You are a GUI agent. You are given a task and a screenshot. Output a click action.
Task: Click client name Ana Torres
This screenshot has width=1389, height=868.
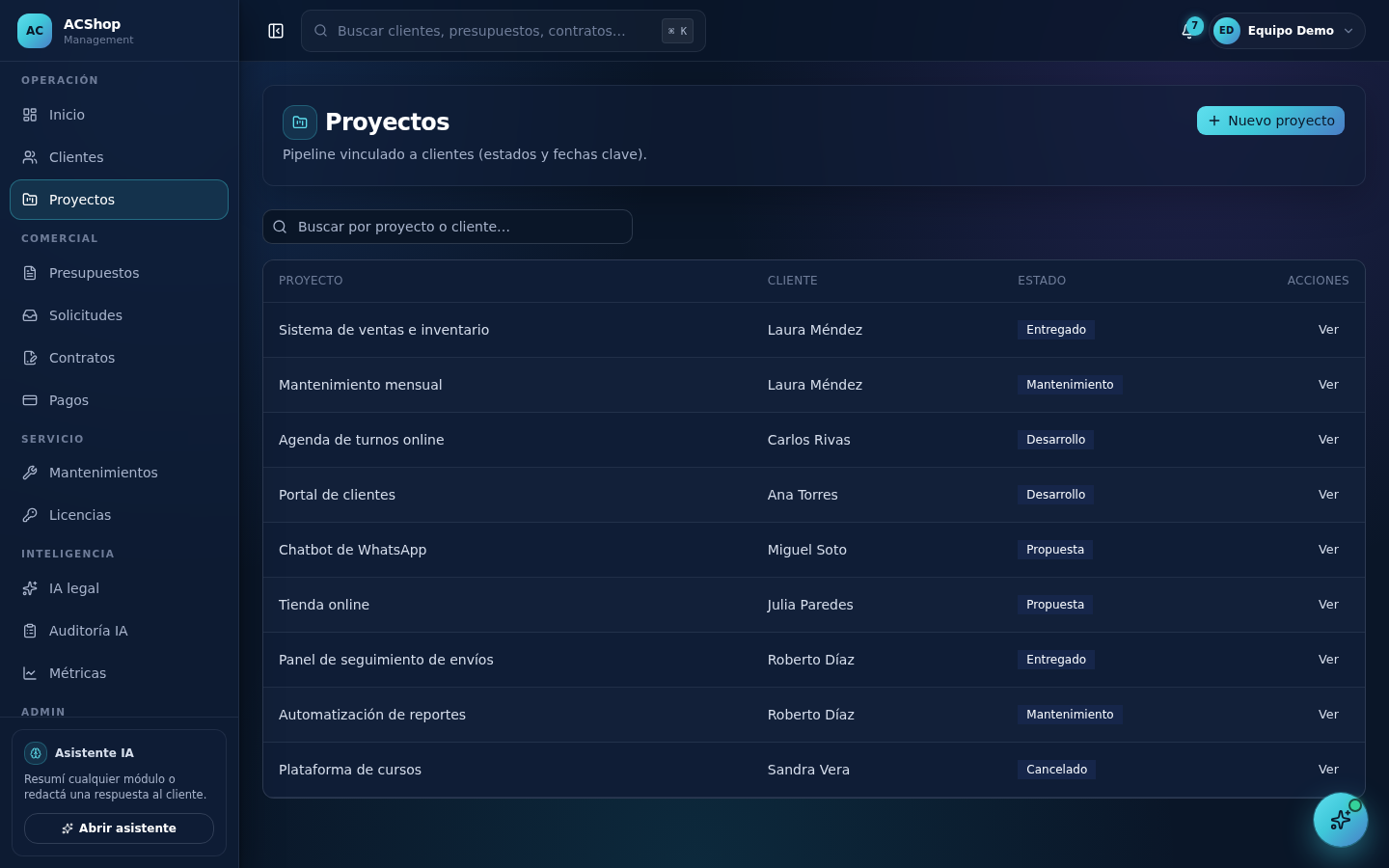803,495
